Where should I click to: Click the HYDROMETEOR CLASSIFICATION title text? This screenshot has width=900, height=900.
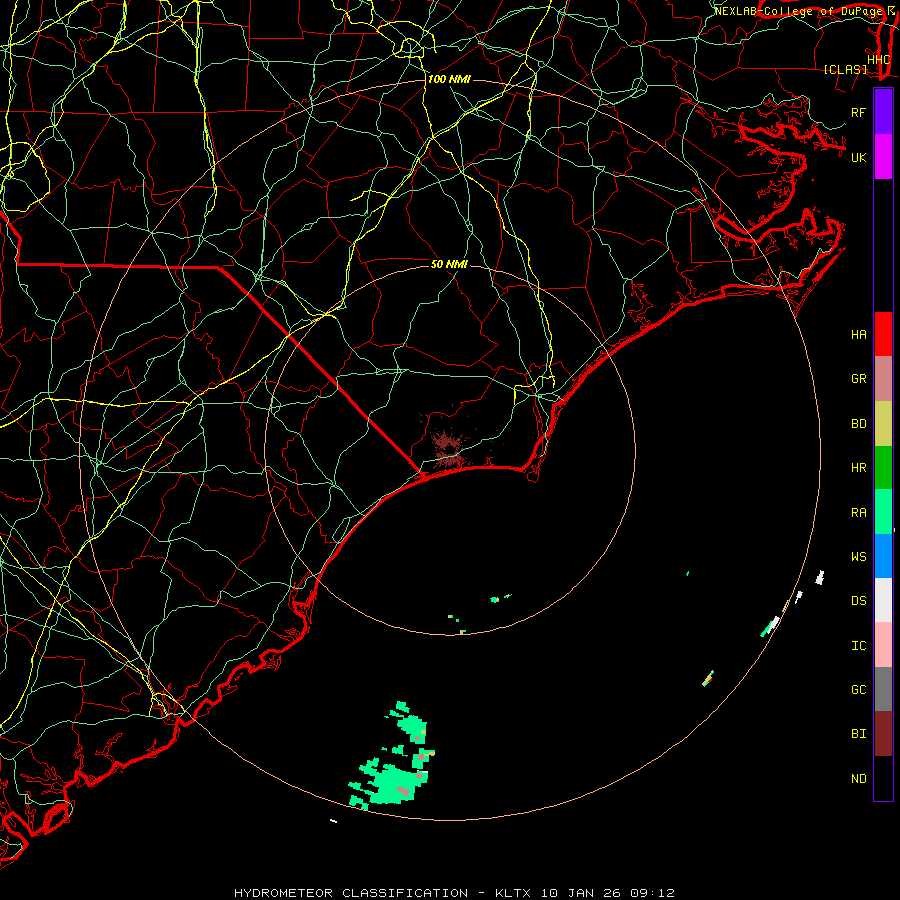click(351, 893)
